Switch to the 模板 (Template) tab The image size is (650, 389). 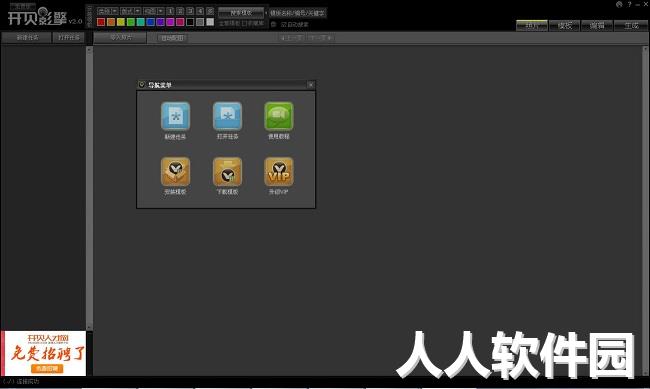pos(565,26)
